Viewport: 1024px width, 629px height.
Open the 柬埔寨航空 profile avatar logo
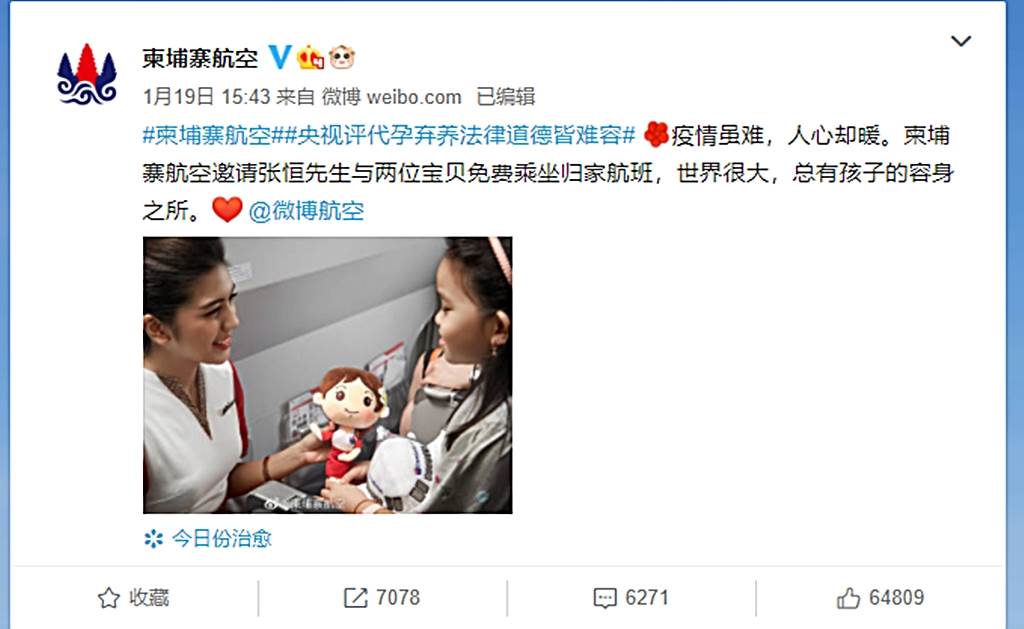87,73
